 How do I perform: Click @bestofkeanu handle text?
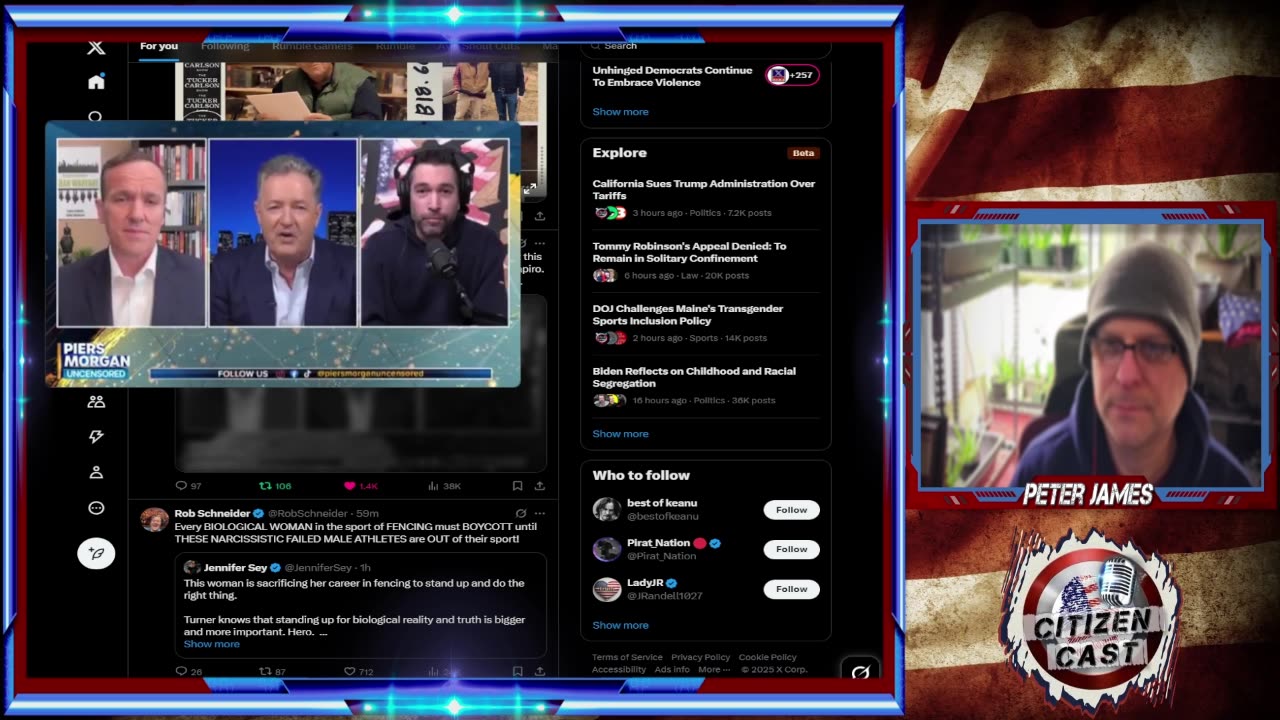tap(662, 516)
